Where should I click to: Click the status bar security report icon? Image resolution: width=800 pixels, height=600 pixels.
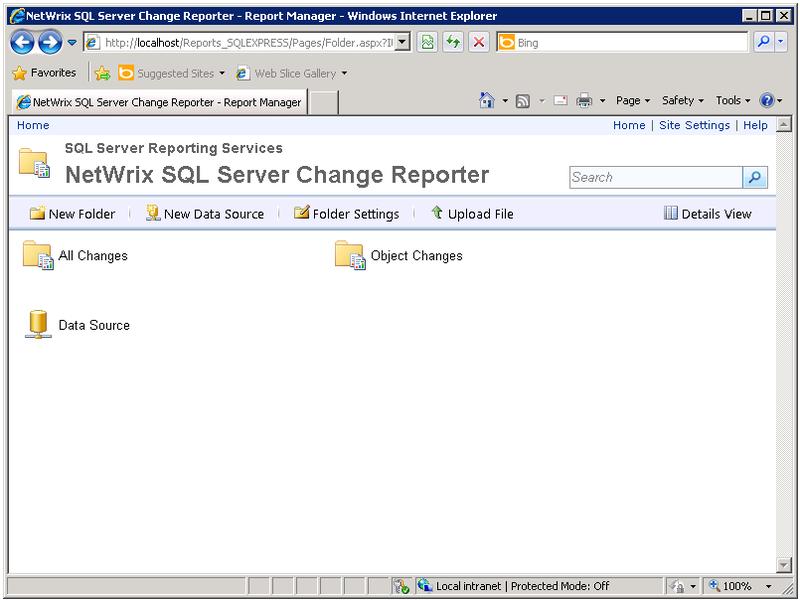[x=402, y=586]
